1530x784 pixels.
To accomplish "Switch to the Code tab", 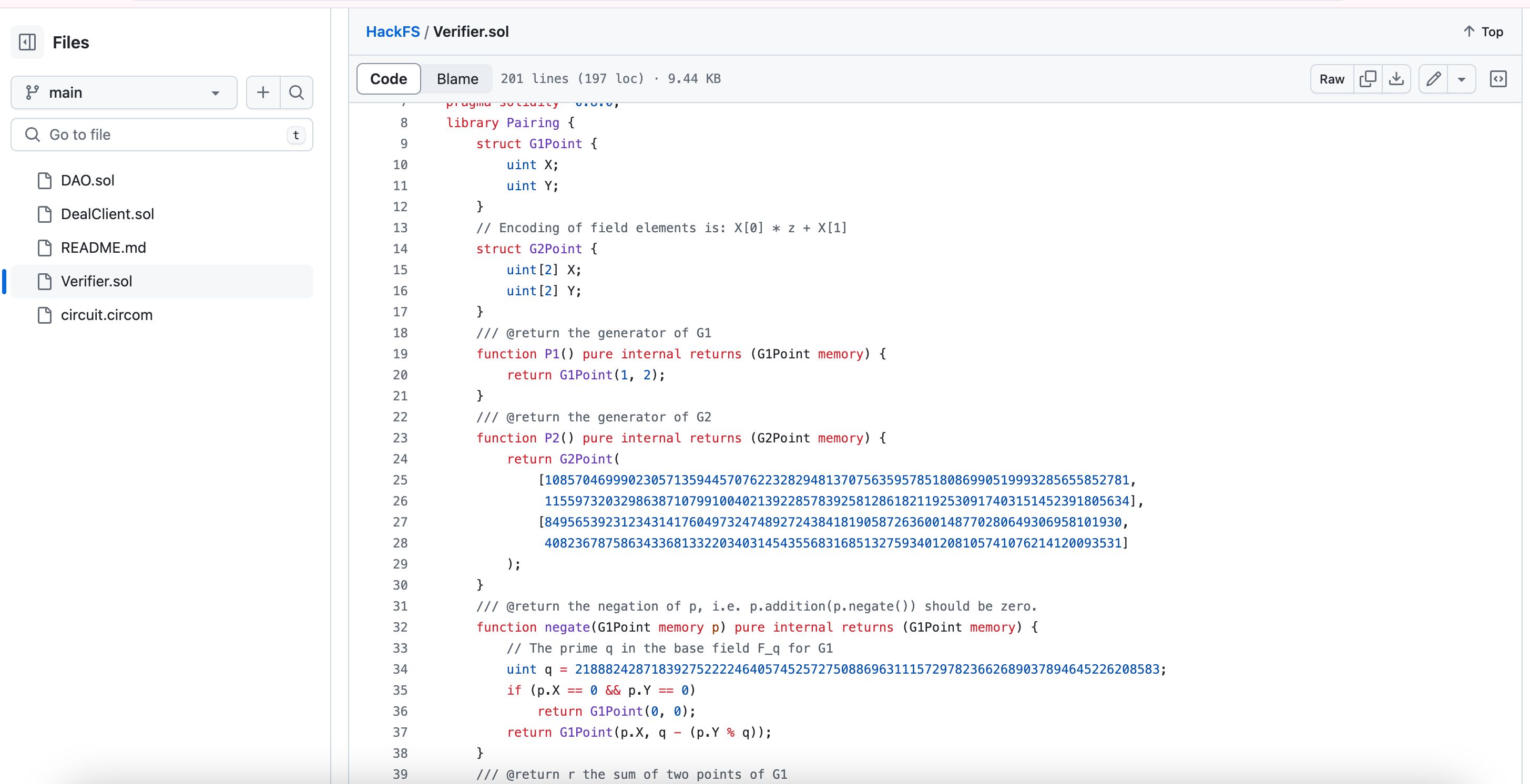I will 388,78.
